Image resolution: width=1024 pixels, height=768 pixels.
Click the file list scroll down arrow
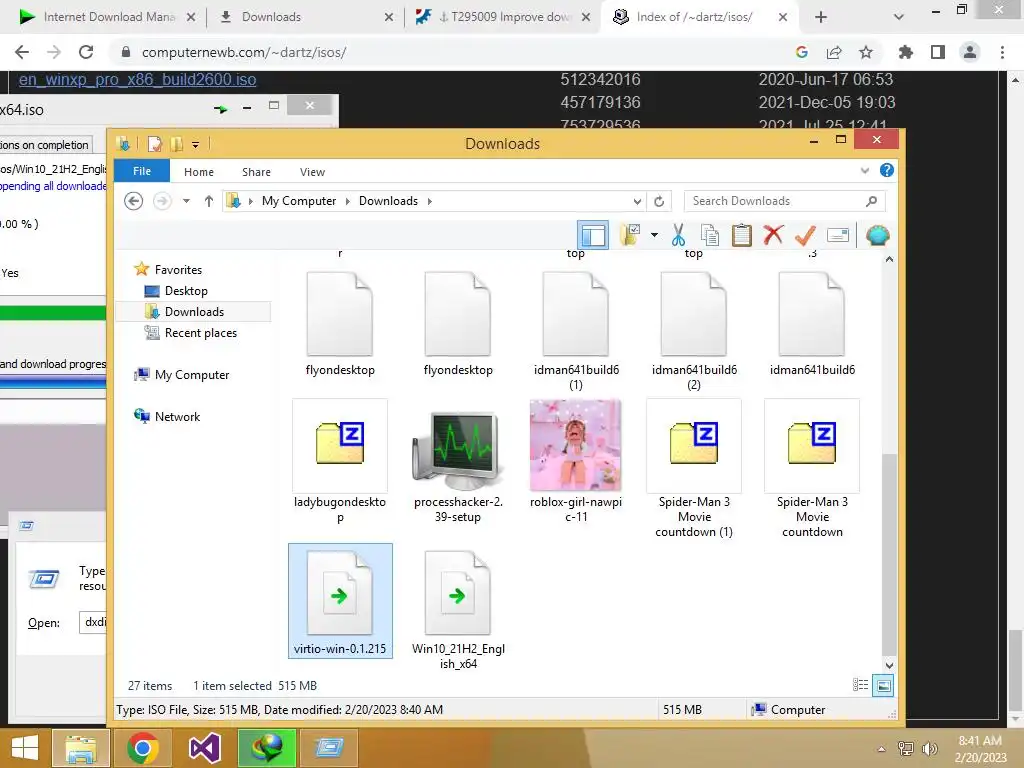pos(889,665)
